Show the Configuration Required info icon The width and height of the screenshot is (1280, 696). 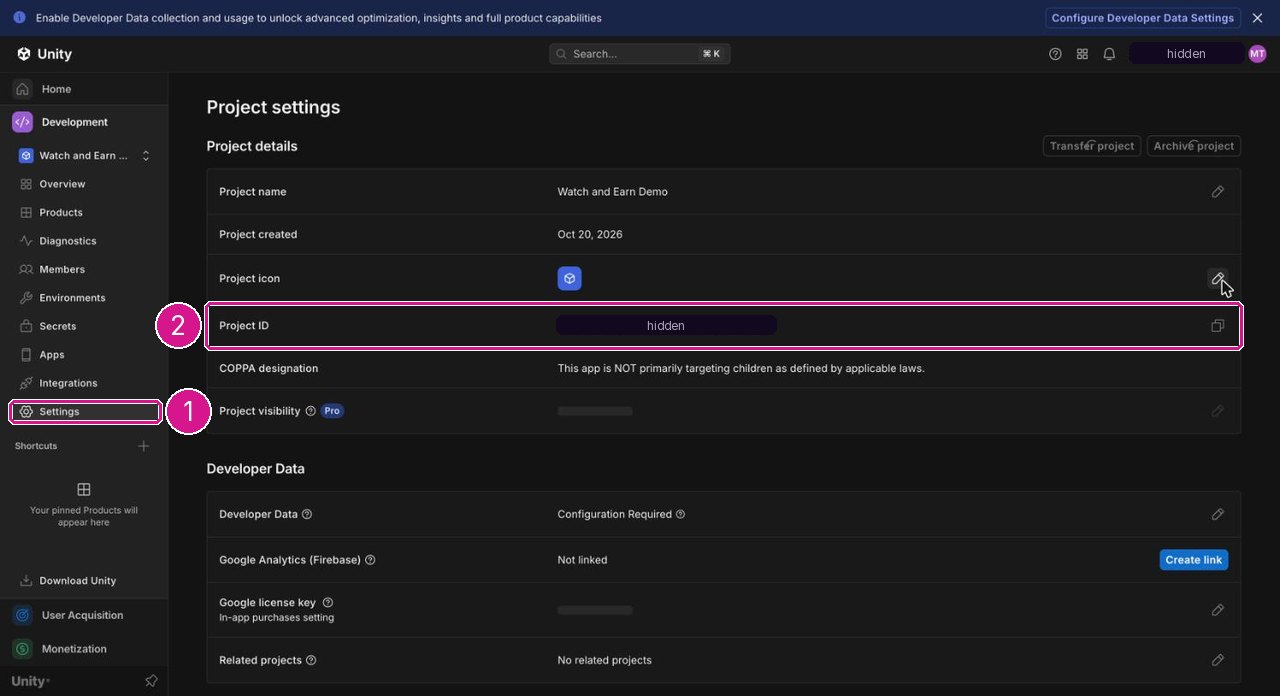tap(680, 514)
